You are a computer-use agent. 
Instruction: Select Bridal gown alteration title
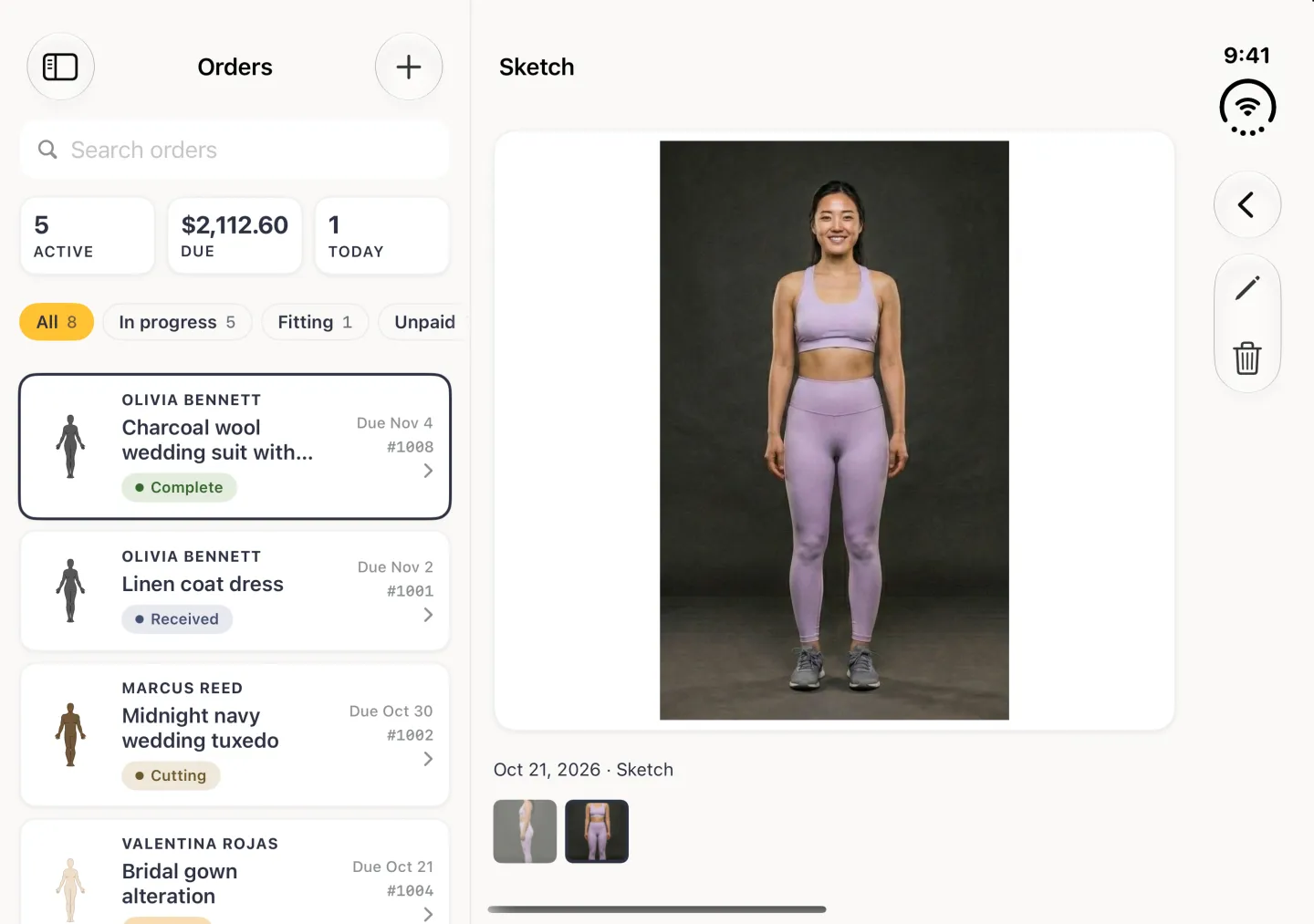[180, 884]
